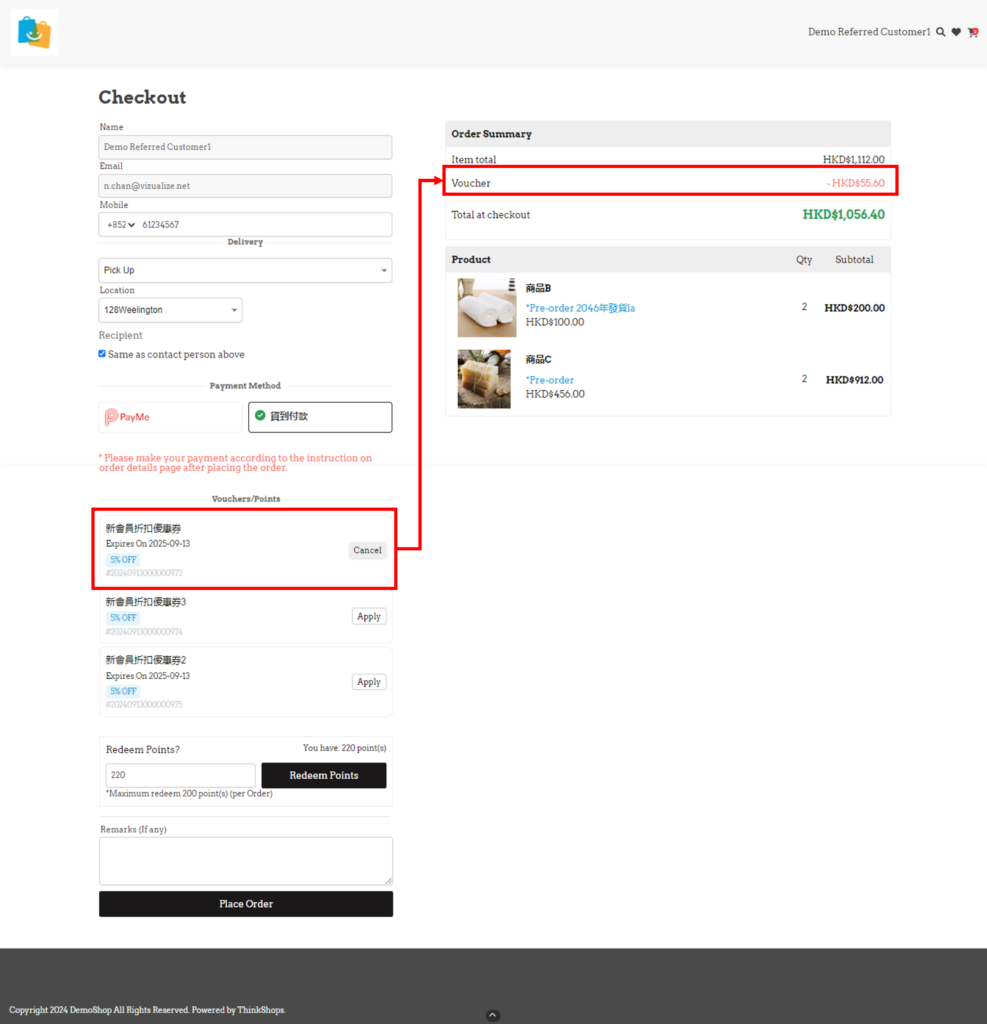Toggle Same as contact person checkbox
Image resolution: width=987 pixels, height=1024 pixels.
tap(102, 354)
